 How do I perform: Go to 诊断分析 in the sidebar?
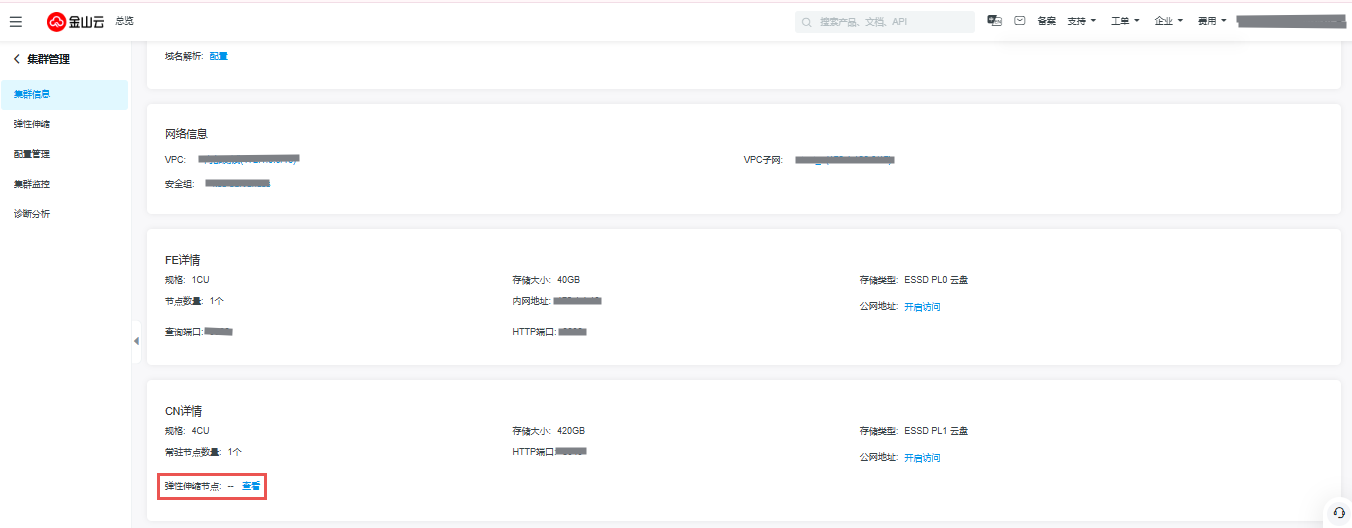click(x=32, y=214)
